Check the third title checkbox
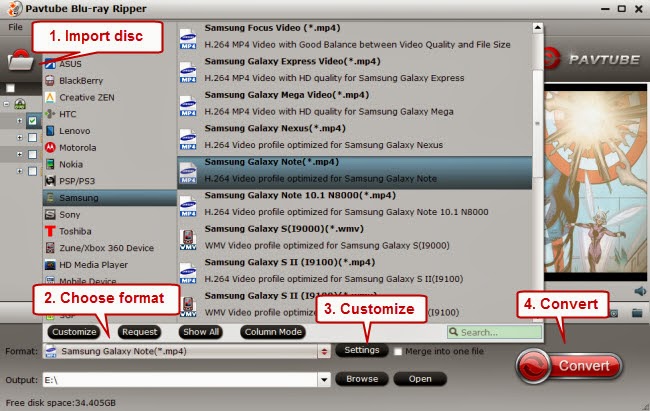 click(32, 154)
